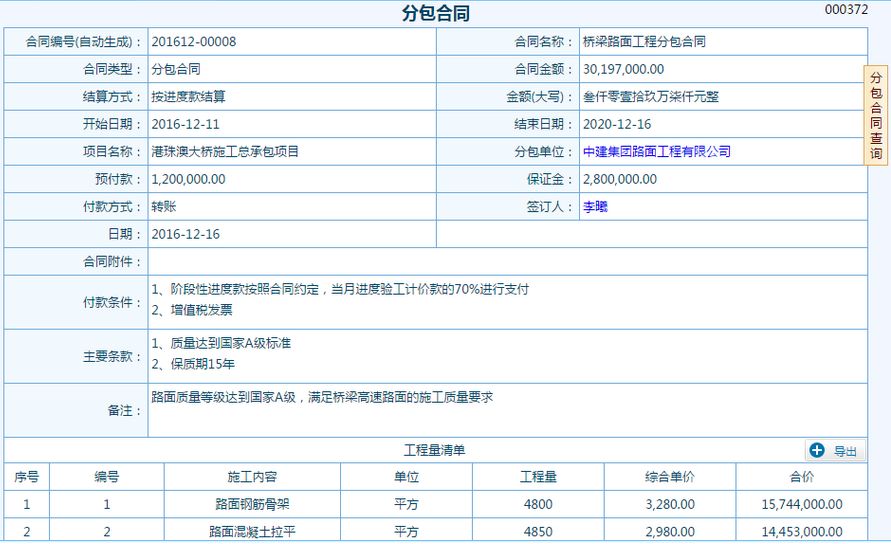The width and height of the screenshot is (891, 544).
Task: Click the plus icon on the 导出 button
Action: click(x=817, y=451)
